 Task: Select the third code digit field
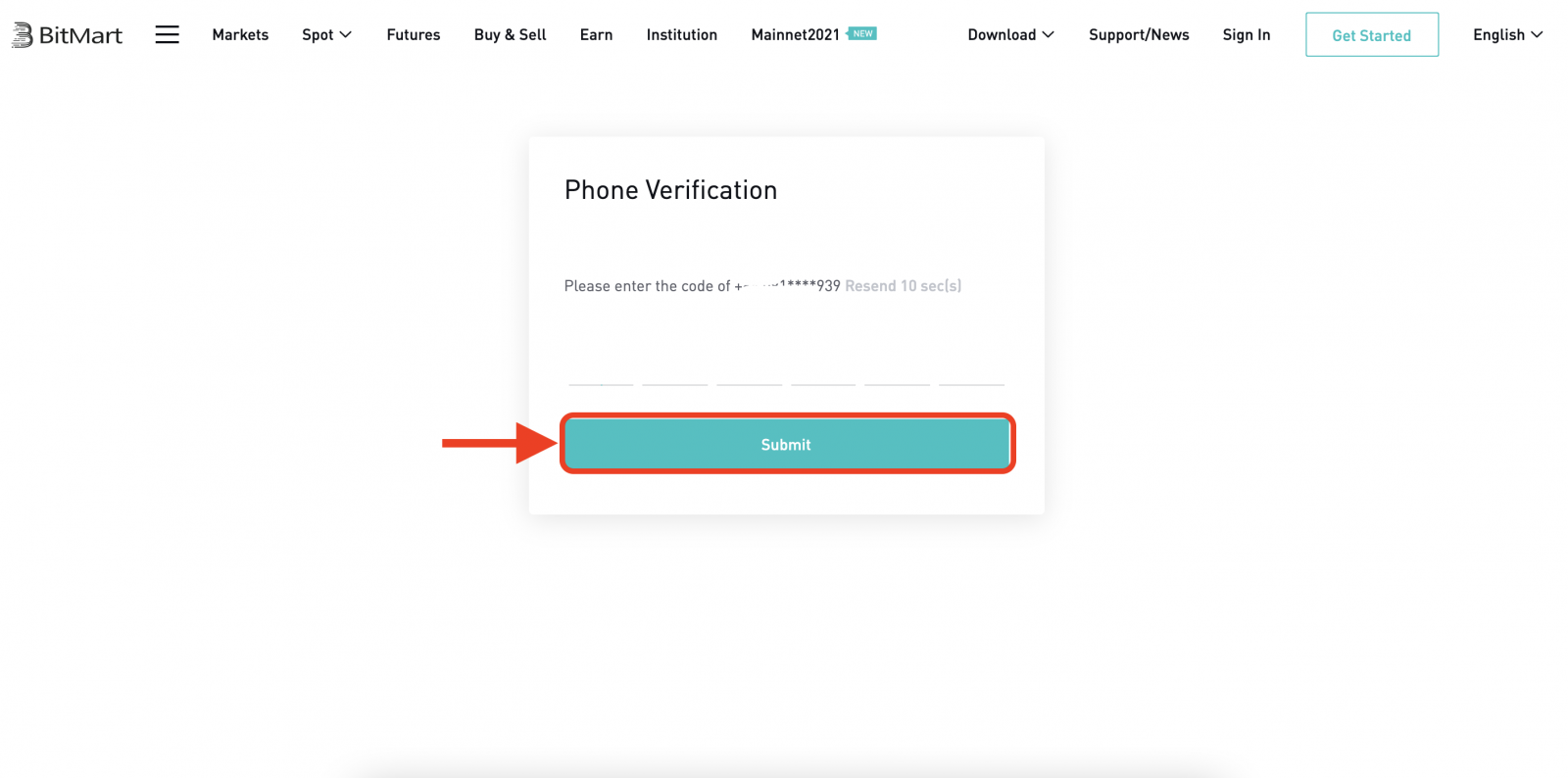click(750, 368)
